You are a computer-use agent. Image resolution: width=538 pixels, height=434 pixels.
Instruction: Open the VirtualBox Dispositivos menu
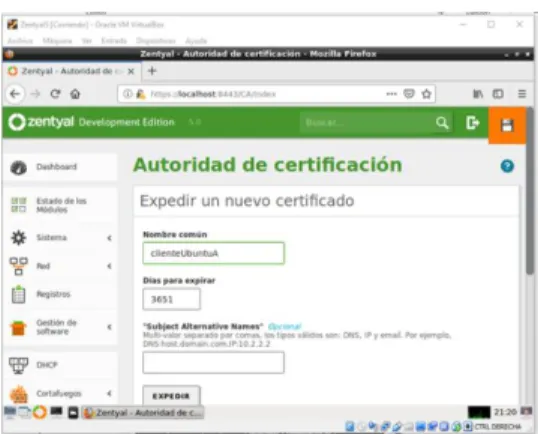[156, 41]
